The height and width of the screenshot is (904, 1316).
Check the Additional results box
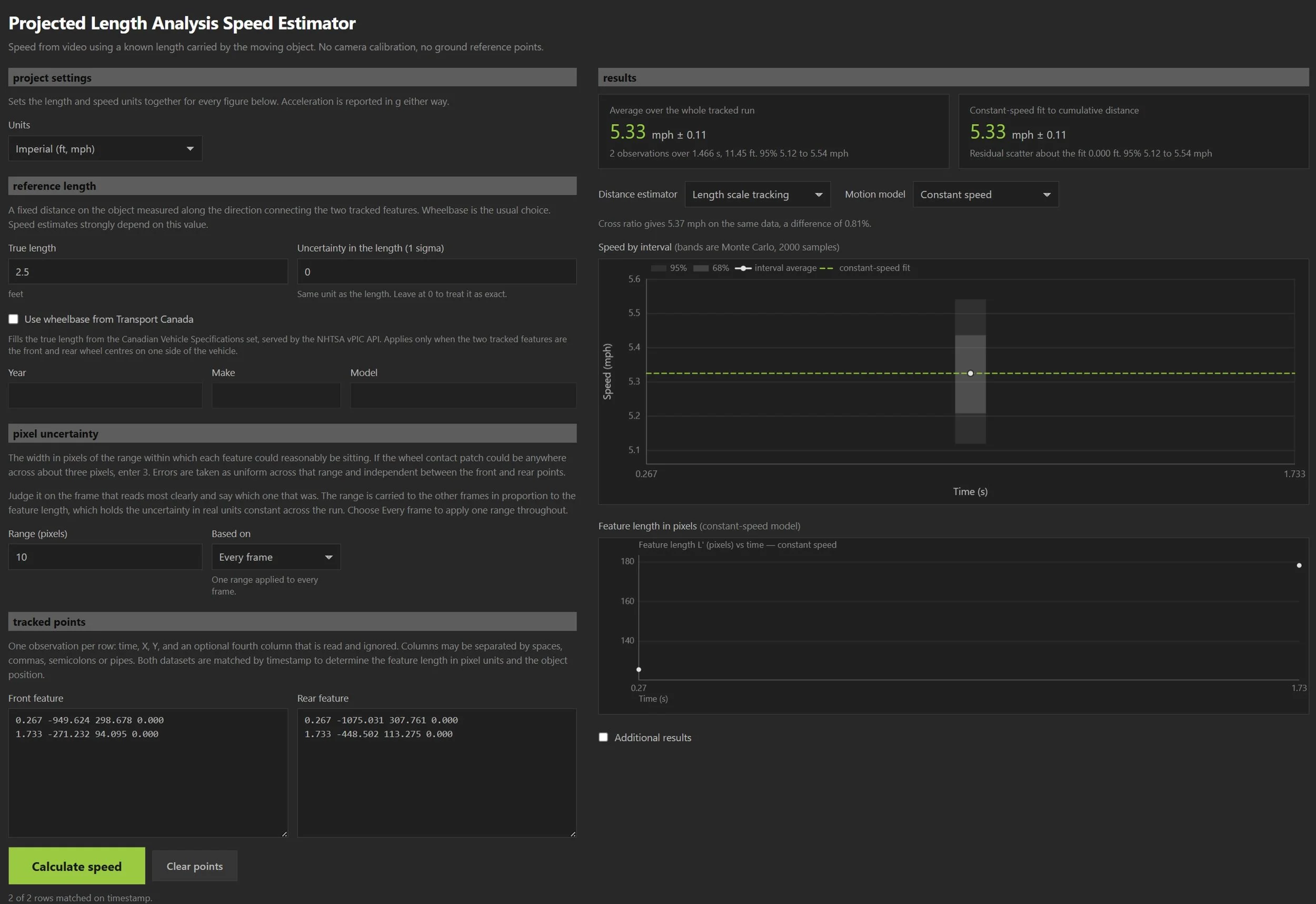tap(603, 737)
